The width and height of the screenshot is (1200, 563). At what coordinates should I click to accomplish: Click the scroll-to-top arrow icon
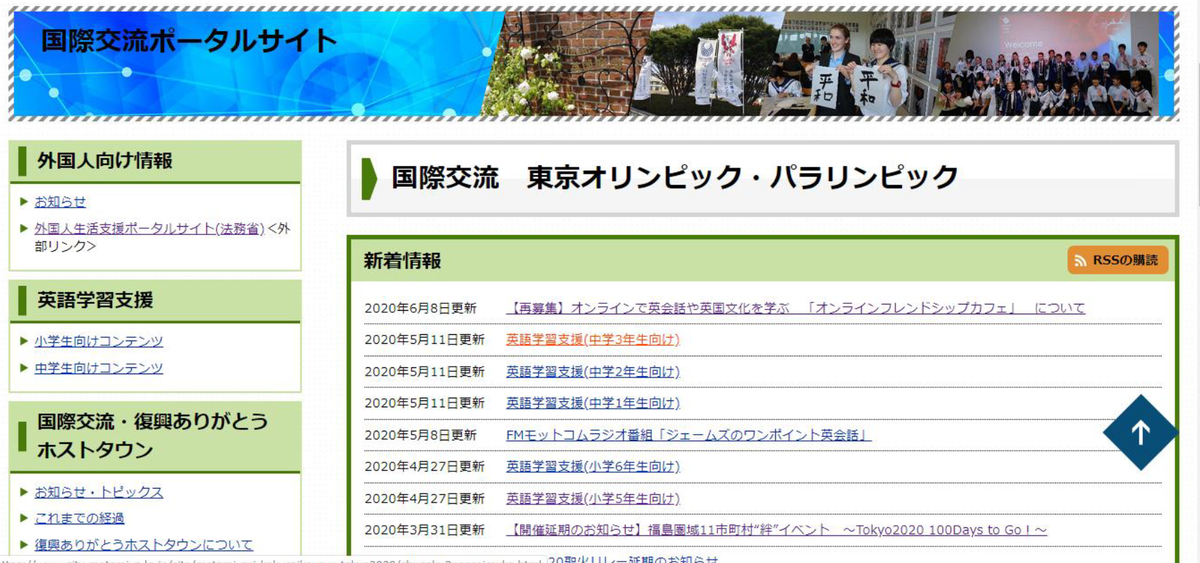coord(1141,432)
